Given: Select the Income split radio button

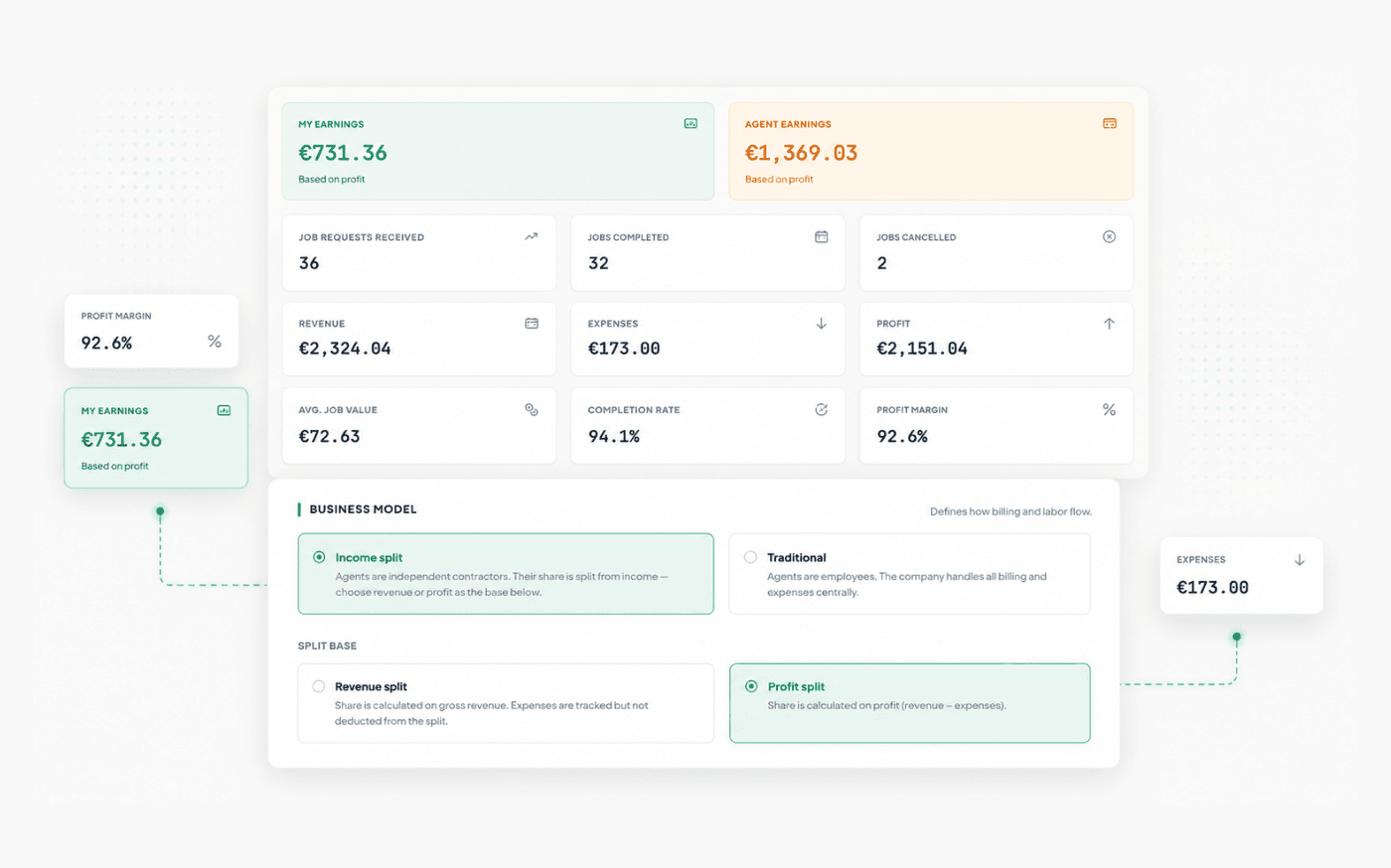Looking at the screenshot, I should pyautogui.click(x=319, y=557).
